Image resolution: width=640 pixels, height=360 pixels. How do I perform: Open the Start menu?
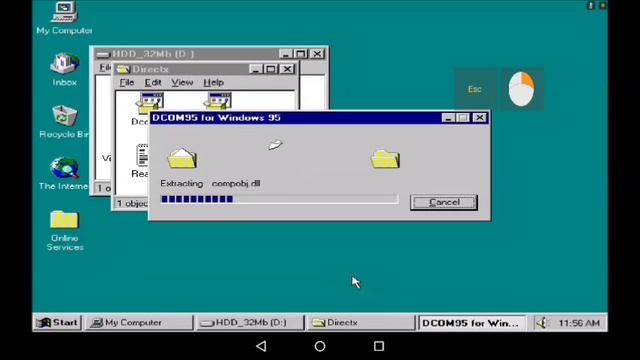point(58,322)
